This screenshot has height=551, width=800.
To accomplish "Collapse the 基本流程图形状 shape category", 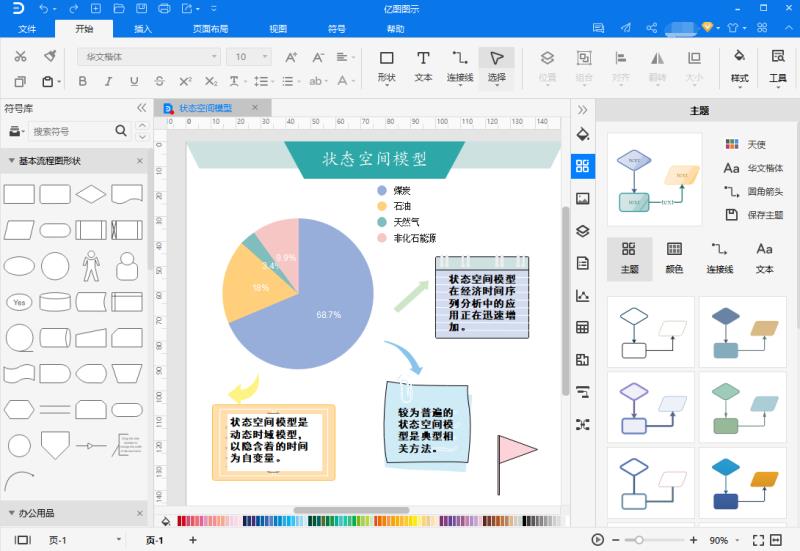I will 11,161.
